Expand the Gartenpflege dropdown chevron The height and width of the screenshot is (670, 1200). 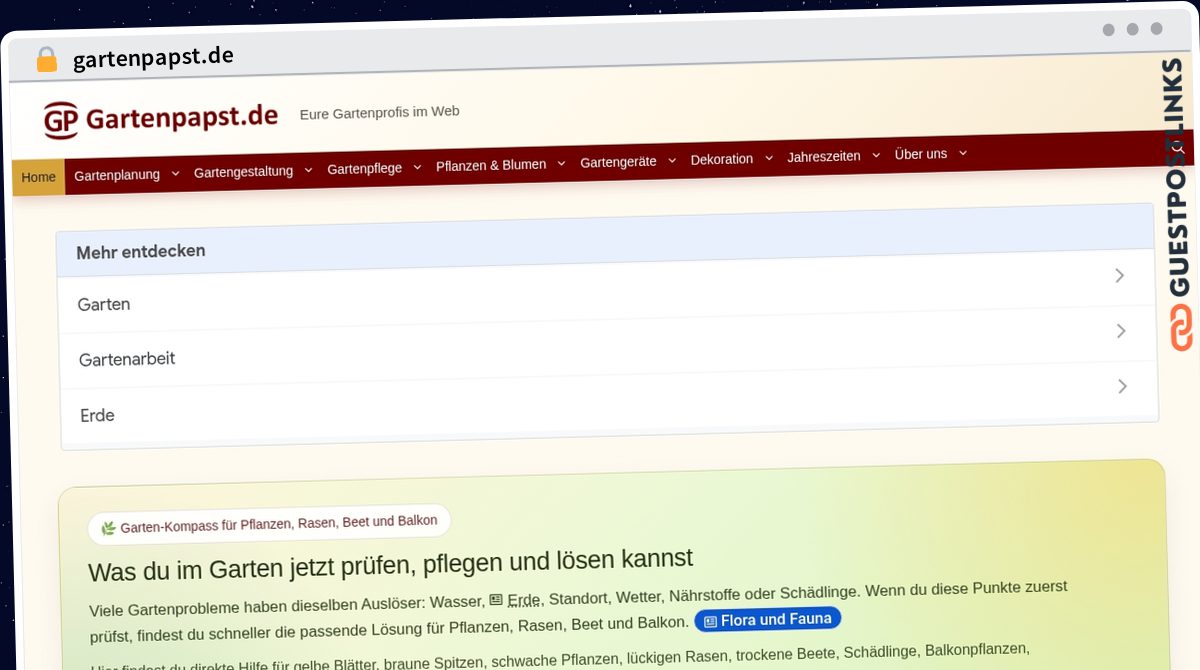(x=417, y=167)
